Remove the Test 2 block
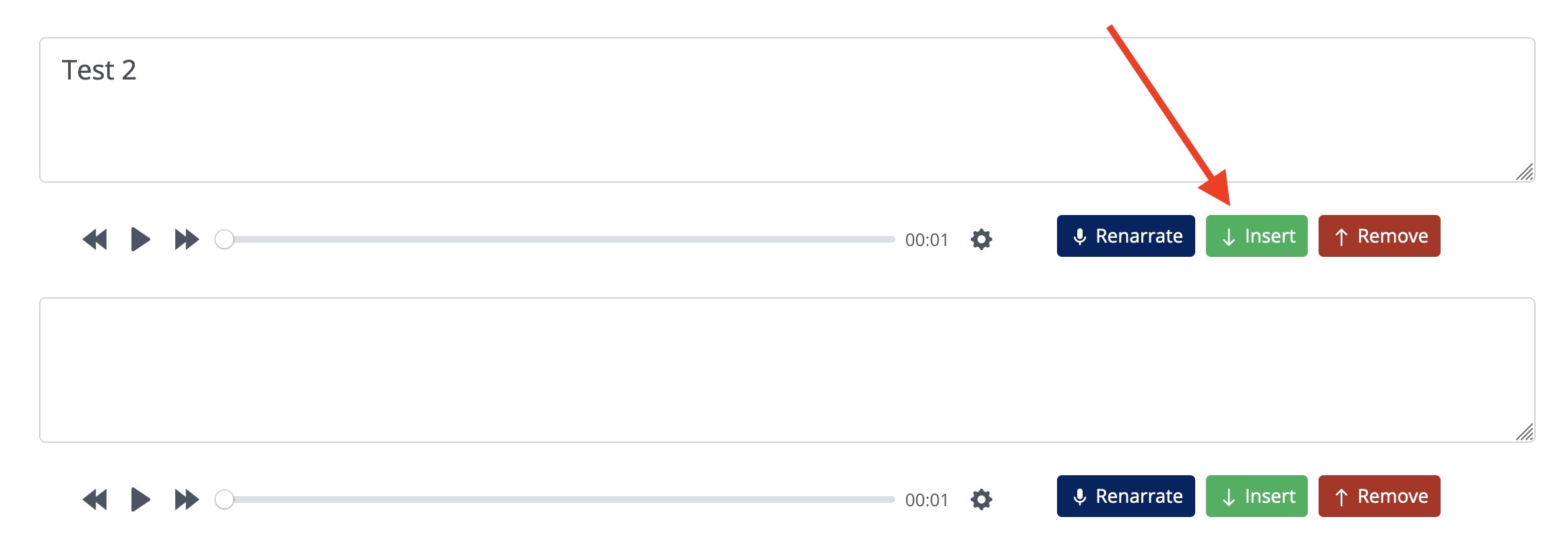 [1379, 236]
